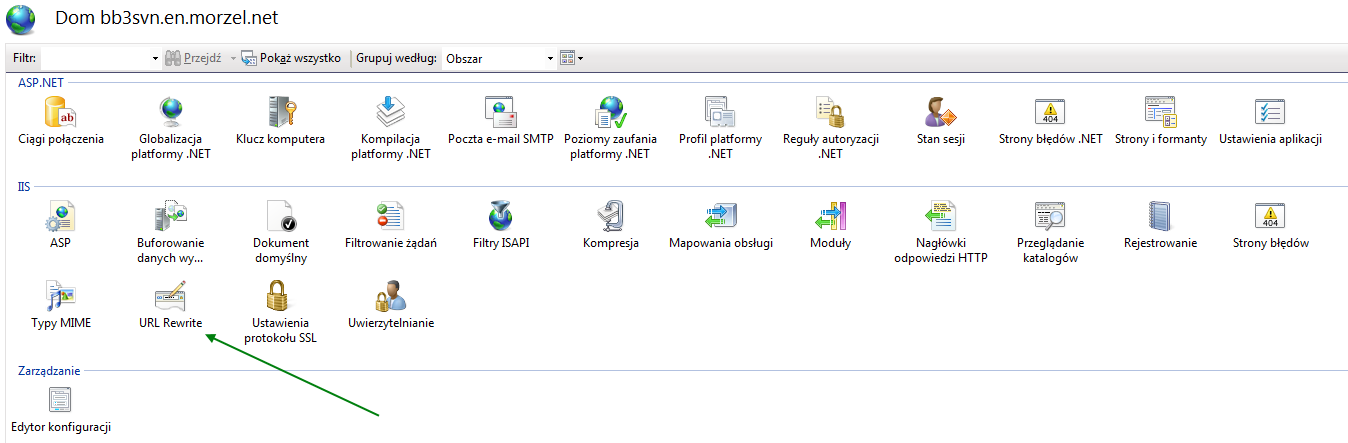This screenshot has width=1348, height=443.
Task: Open Strony i formanty
Action: pos(1161,122)
